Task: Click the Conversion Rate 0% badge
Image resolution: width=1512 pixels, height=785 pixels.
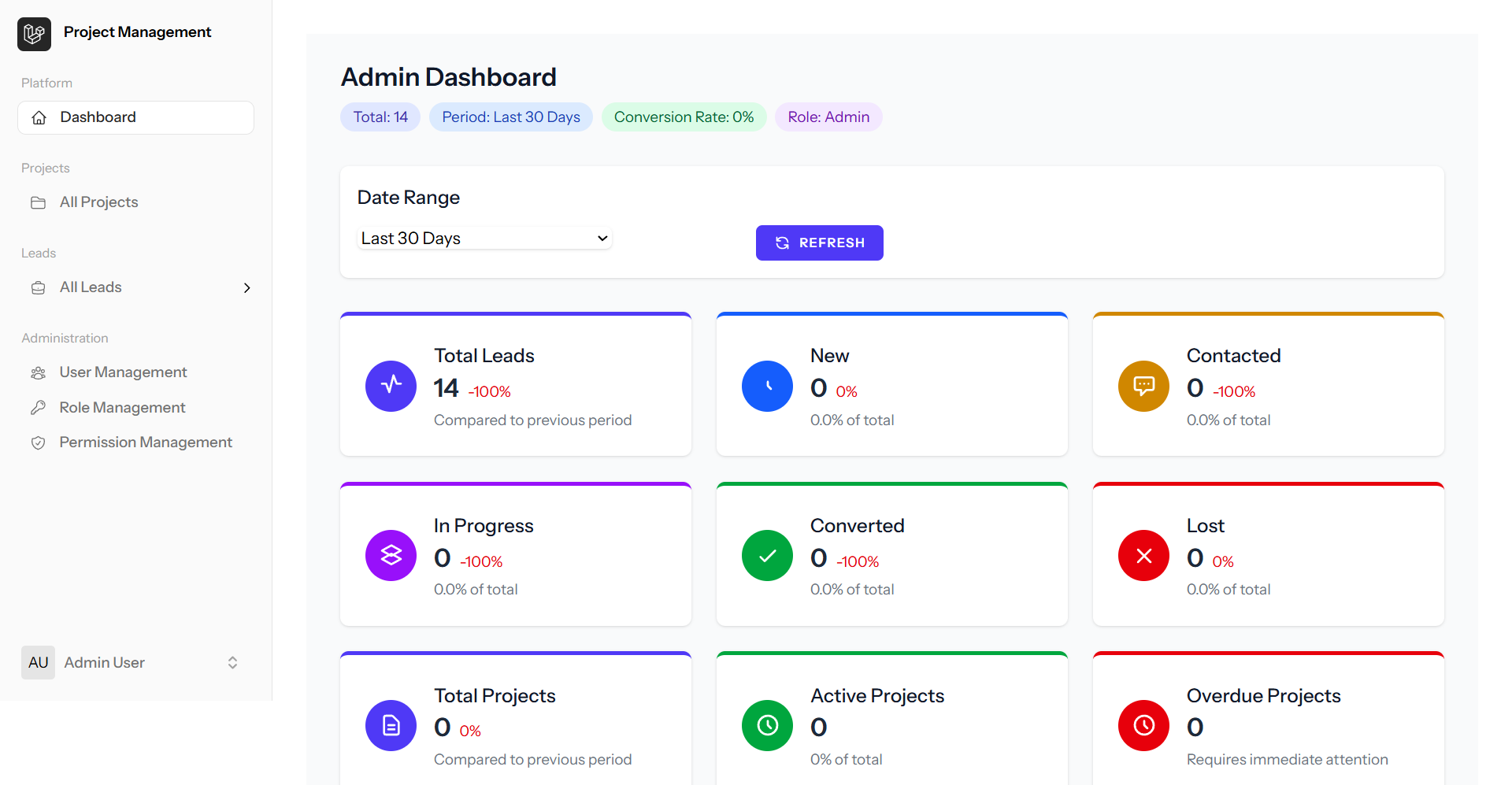Action: click(684, 117)
